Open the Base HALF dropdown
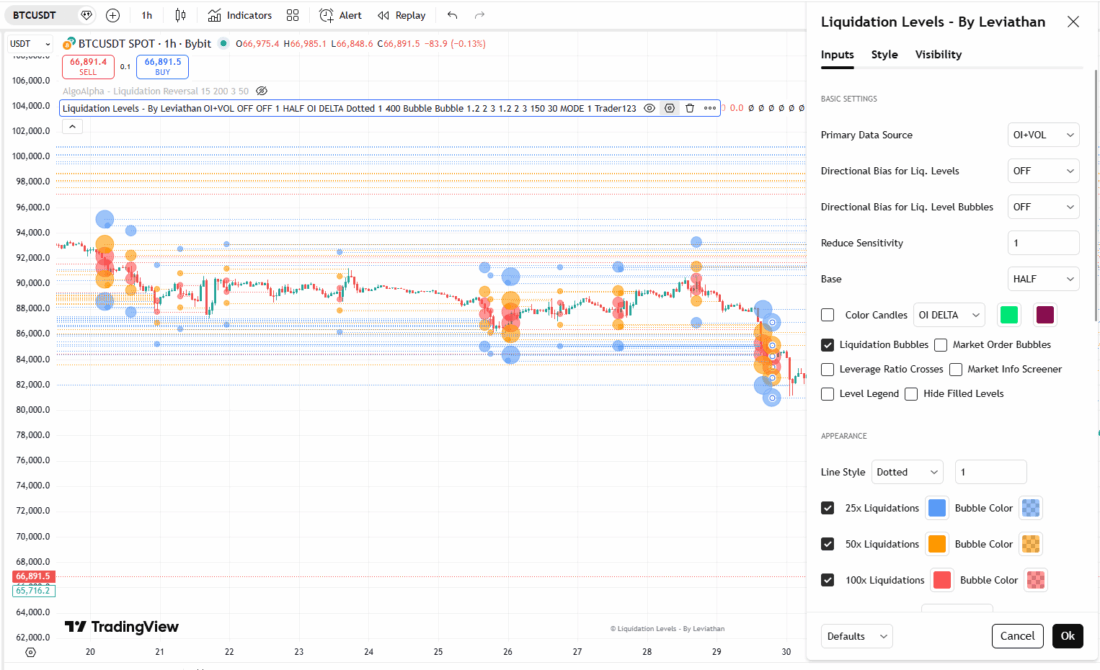Viewport: 1100px width, 670px height. [x=1043, y=279]
